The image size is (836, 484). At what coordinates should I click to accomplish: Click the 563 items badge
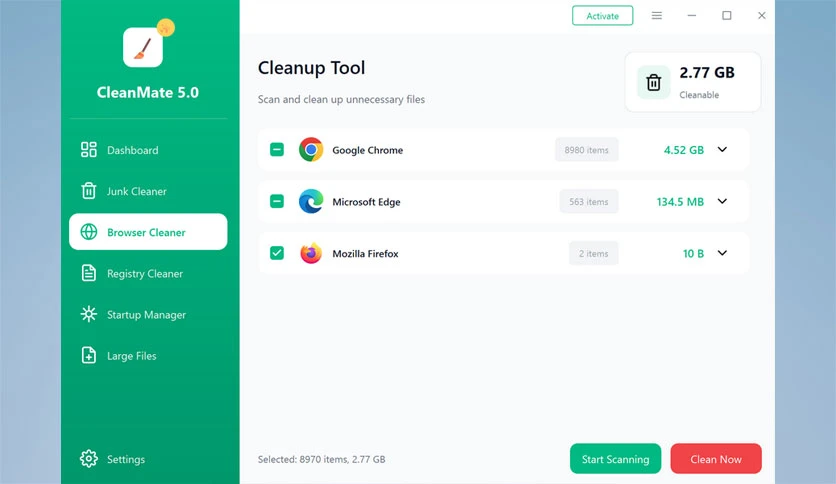(589, 202)
